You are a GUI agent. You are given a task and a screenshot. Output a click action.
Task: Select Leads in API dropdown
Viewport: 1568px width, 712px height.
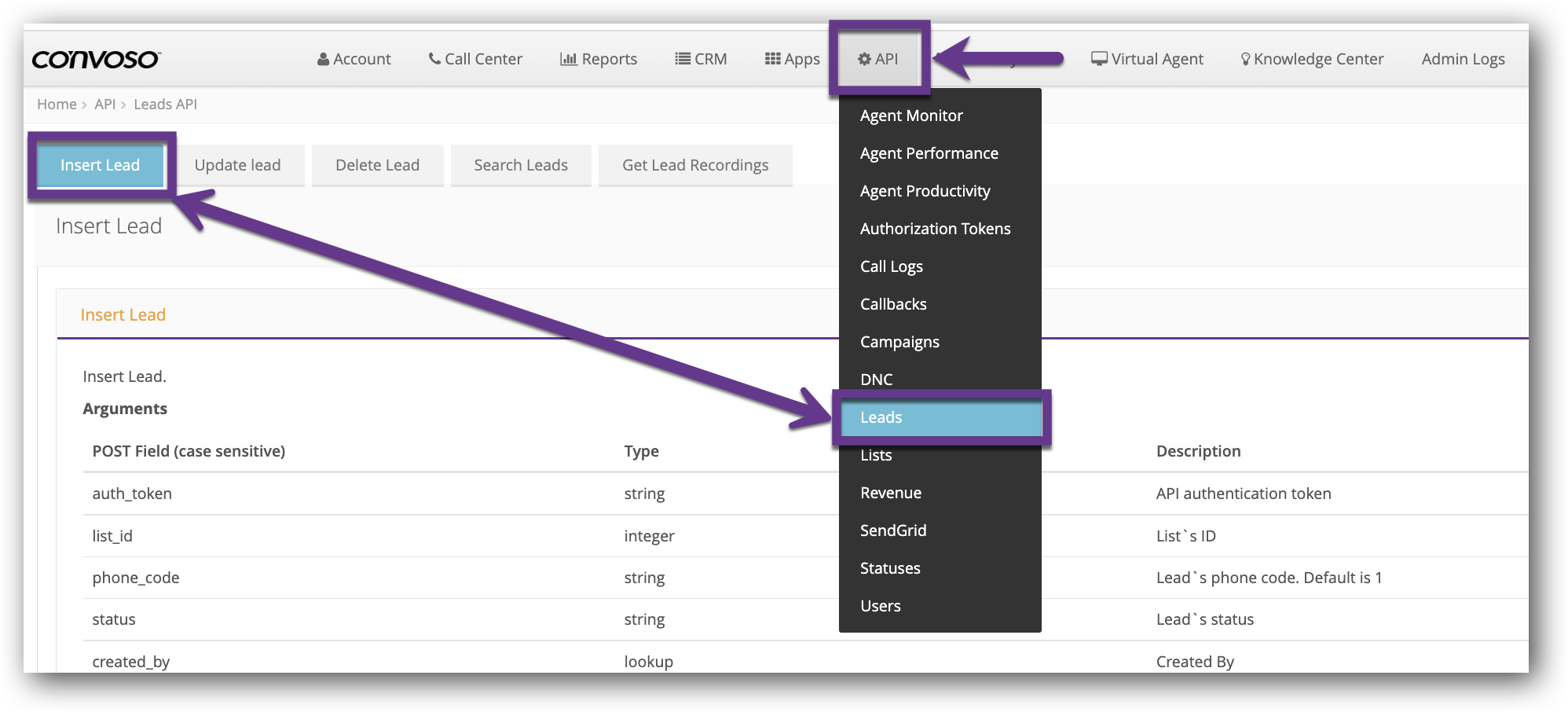940,417
